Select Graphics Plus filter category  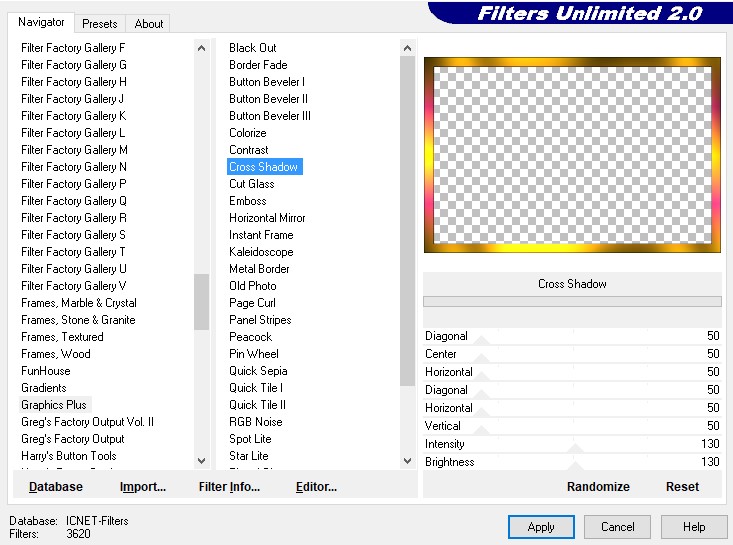54,405
